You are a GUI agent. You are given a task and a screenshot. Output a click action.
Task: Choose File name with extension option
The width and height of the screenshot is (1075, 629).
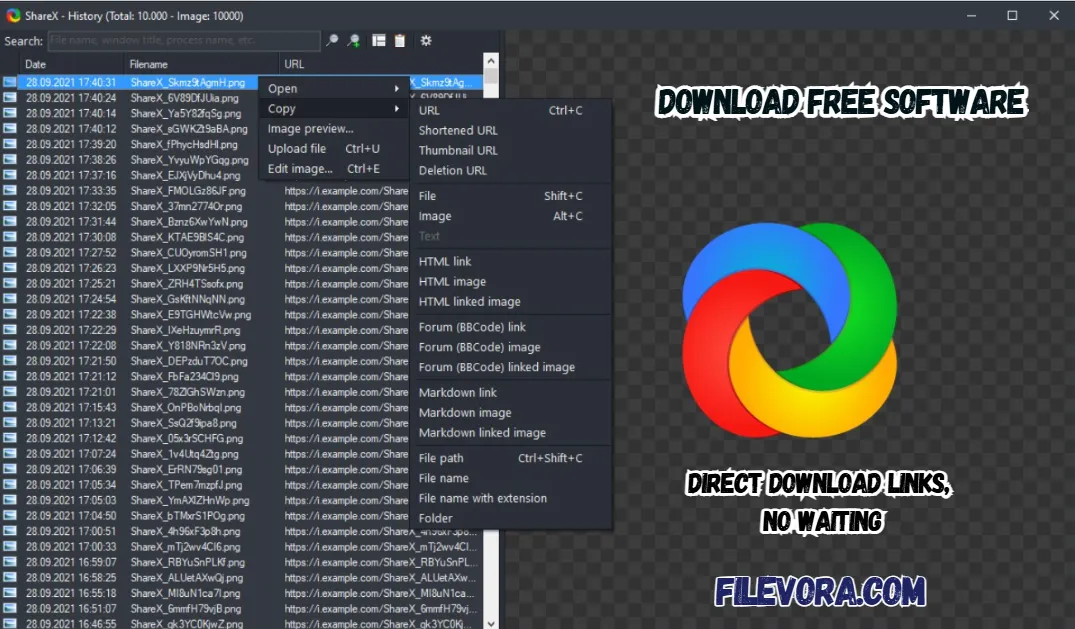[483, 498]
